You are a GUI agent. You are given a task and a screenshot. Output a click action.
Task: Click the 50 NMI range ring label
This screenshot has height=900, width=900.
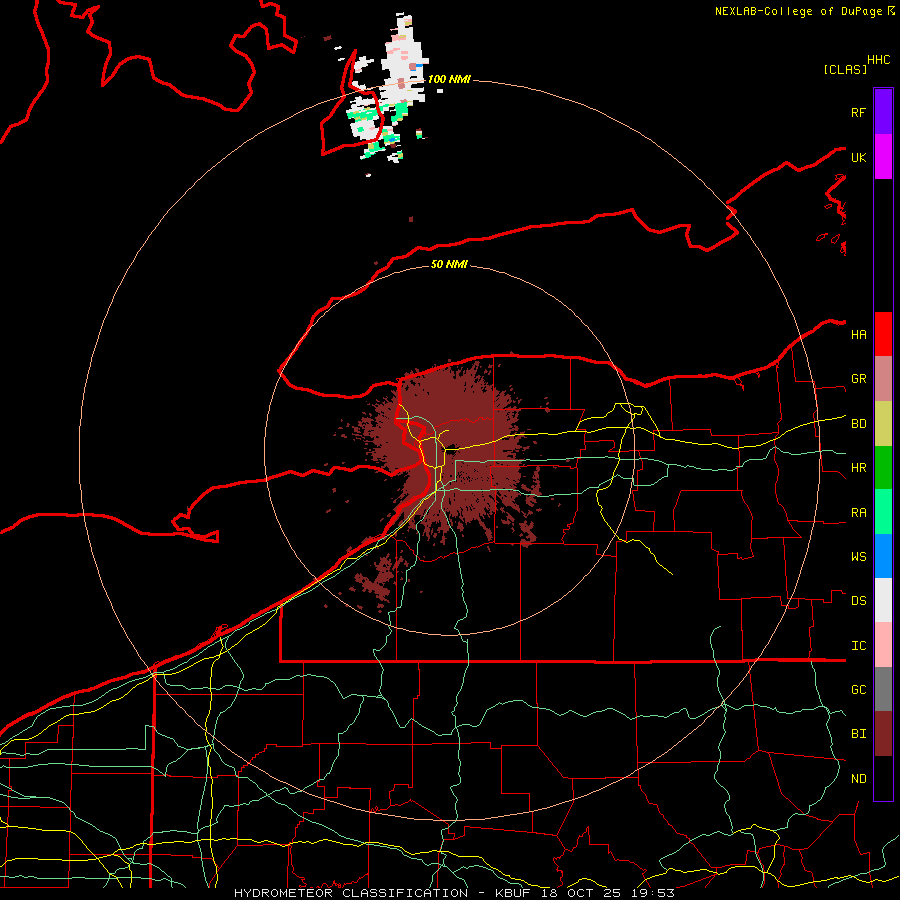(449, 264)
